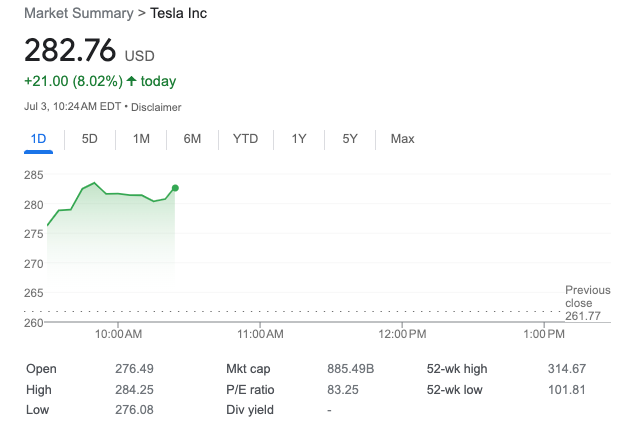Viewport: 639px width, 435px height.
Task: Open the Disclaimer link
Action: pyautogui.click(x=156, y=107)
